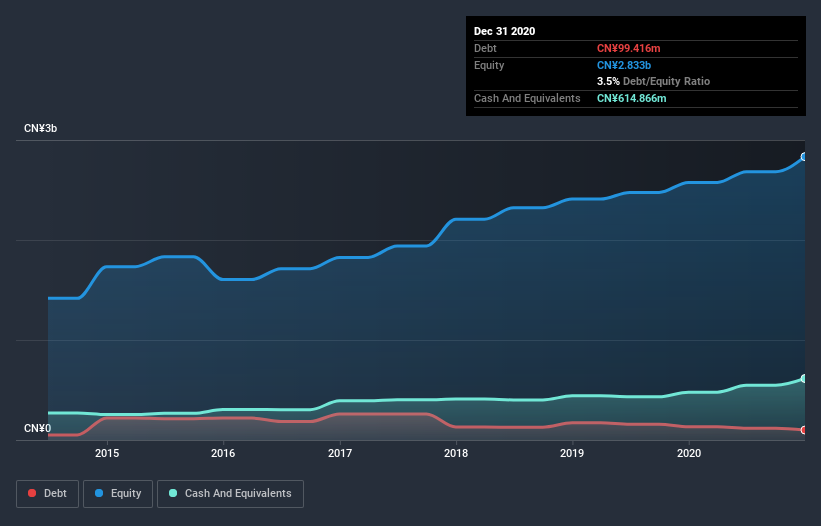Toggle the Equity series legend button

tap(118, 494)
